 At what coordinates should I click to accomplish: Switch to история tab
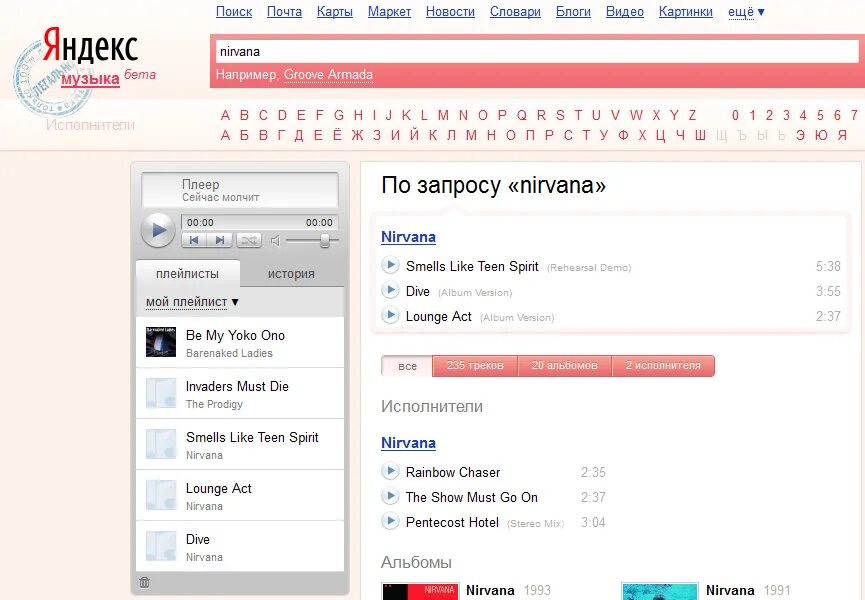(291, 274)
